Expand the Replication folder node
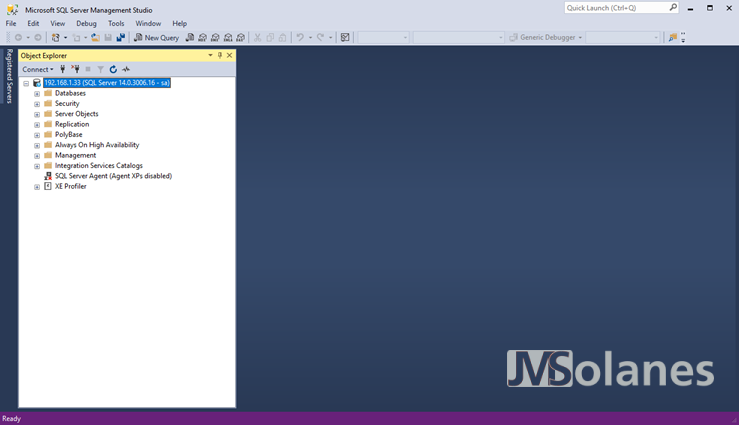The width and height of the screenshot is (740, 425). click(37, 125)
